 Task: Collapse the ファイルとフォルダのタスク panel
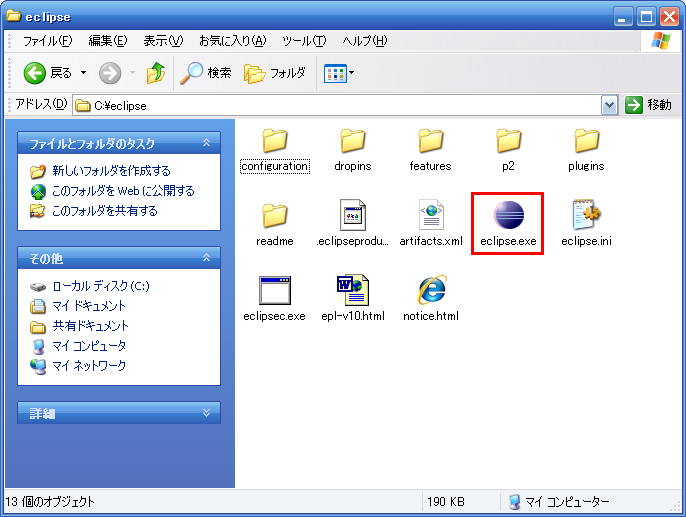pos(206,142)
